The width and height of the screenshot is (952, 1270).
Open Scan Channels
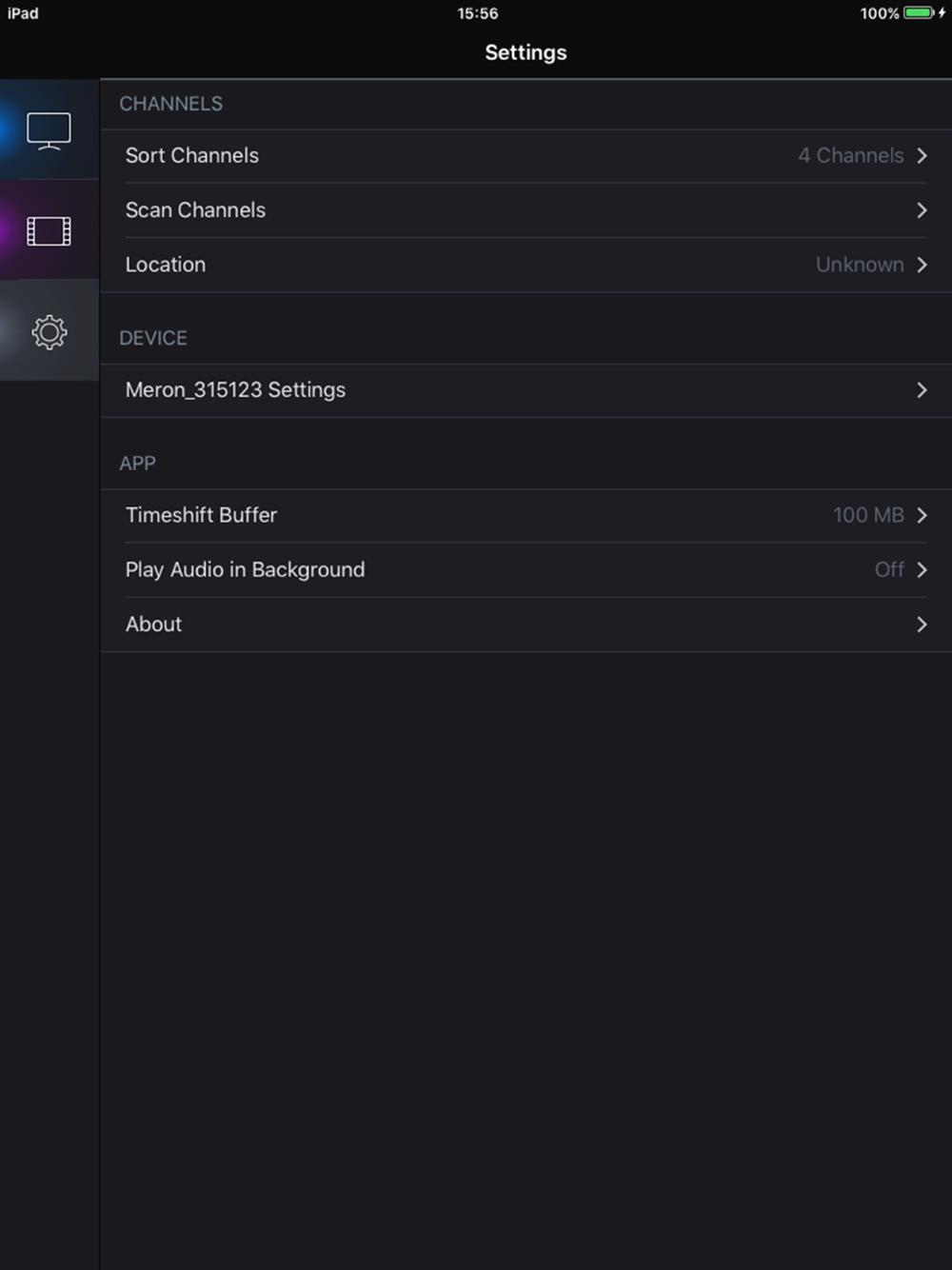pos(196,210)
